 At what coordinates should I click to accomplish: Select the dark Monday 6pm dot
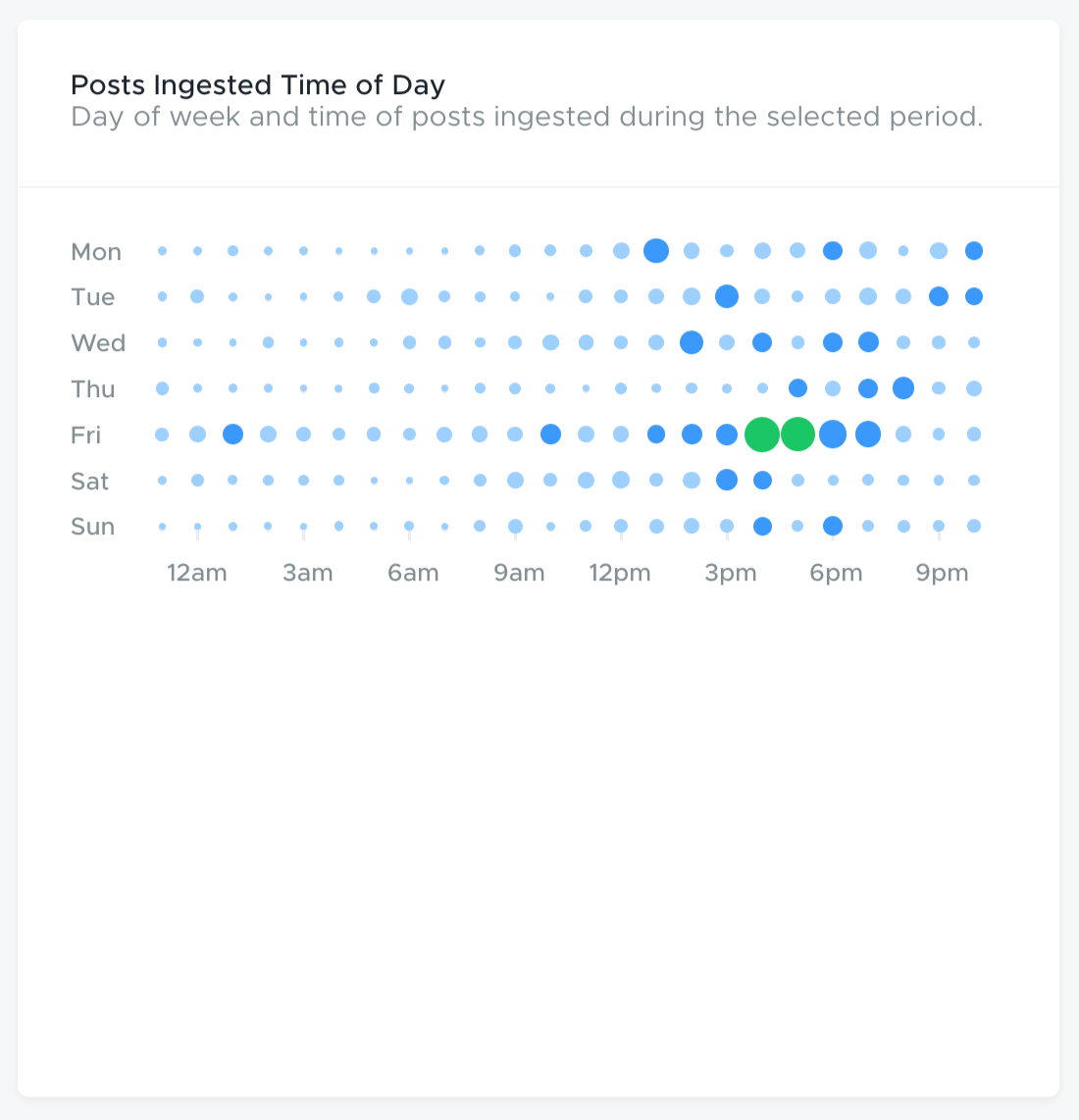(x=833, y=251)
